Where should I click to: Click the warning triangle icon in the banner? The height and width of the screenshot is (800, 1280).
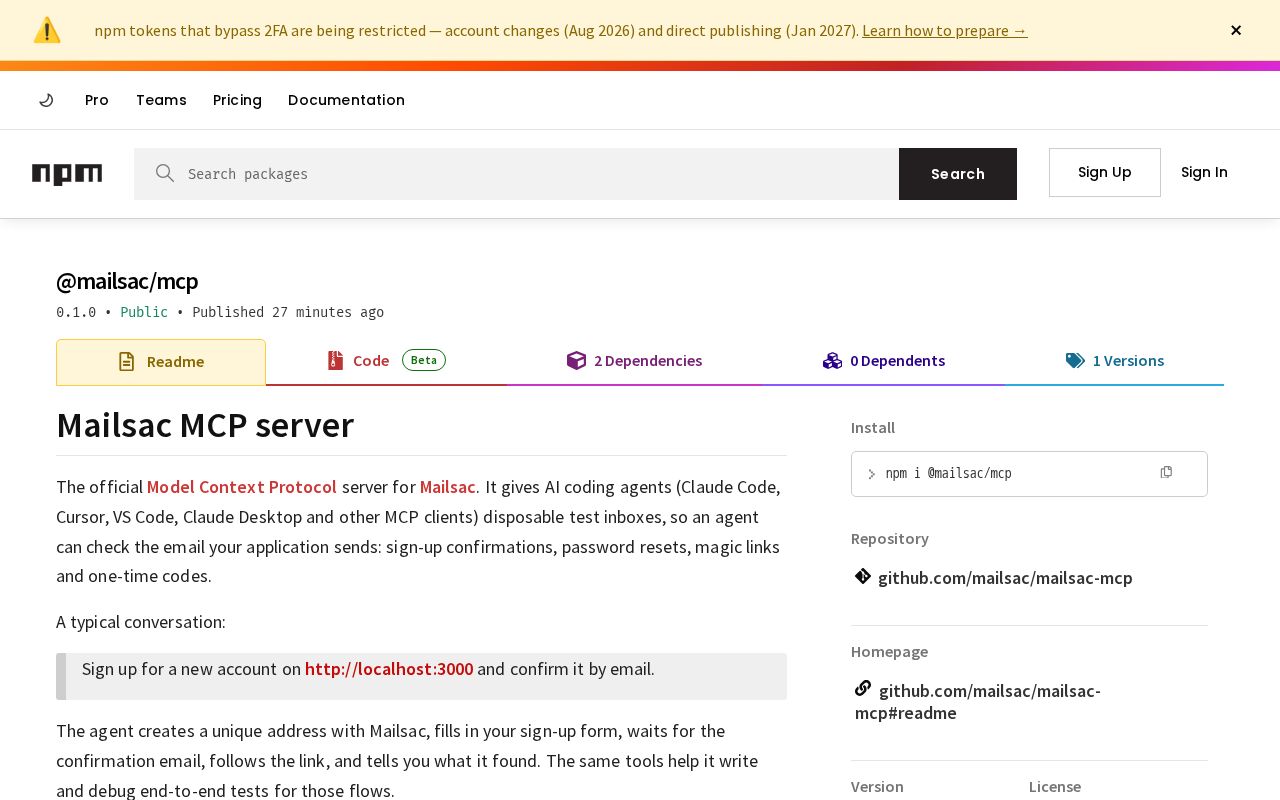pos(47,30)
